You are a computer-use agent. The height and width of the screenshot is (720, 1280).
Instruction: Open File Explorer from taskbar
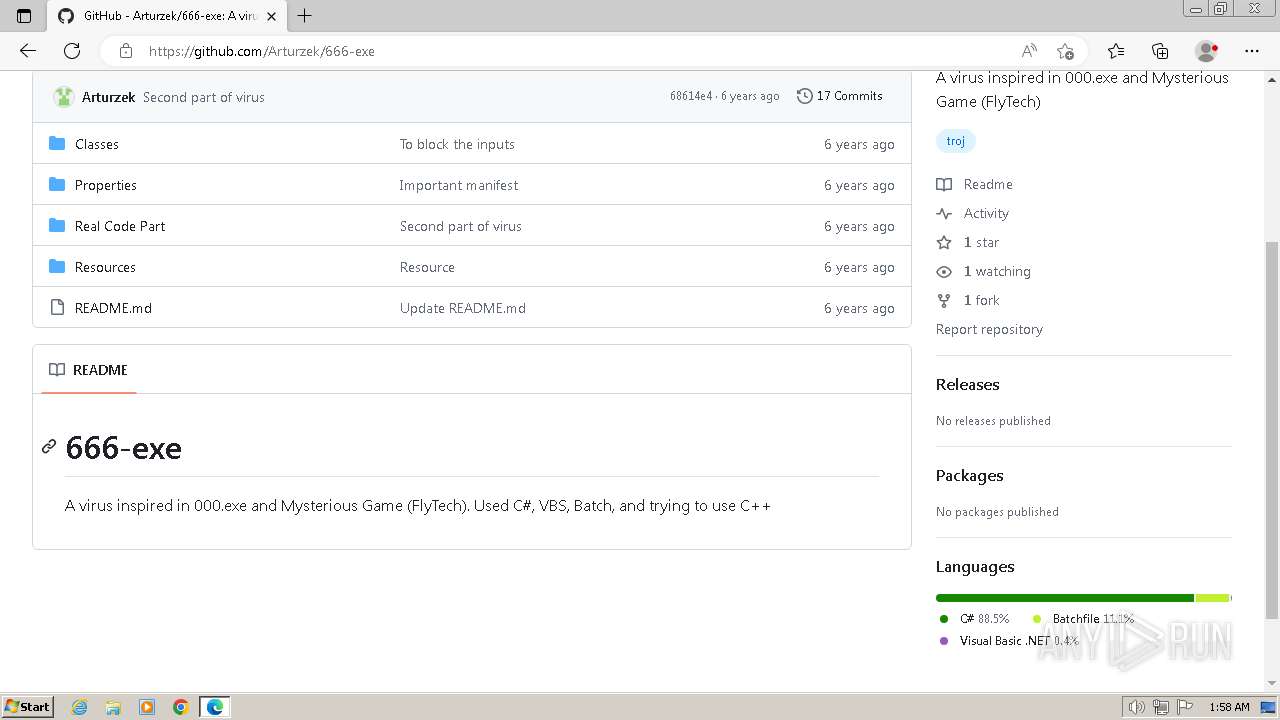113,707
